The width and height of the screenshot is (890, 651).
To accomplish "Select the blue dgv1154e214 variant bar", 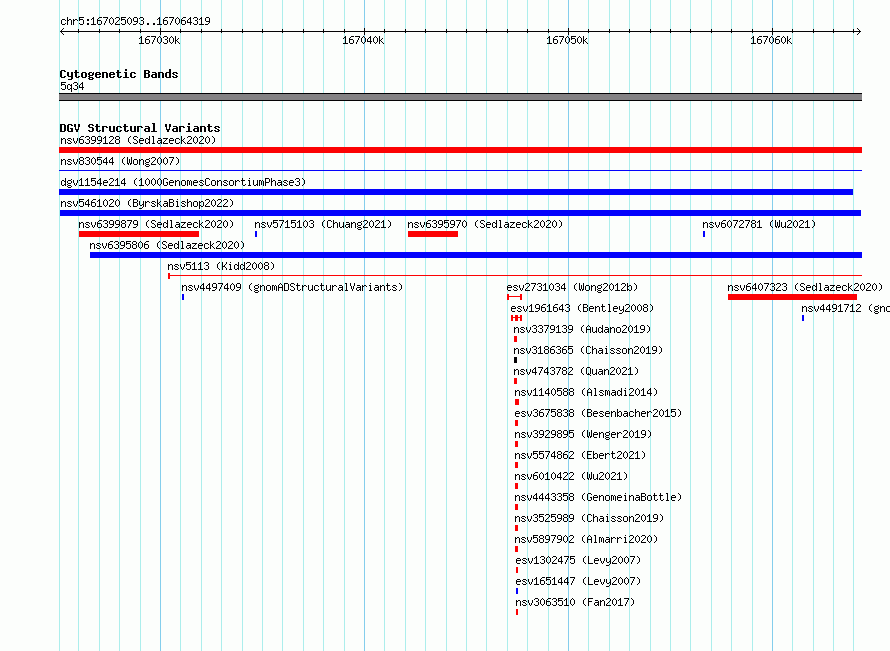I will pyautogui.click(x=456, y=192).
